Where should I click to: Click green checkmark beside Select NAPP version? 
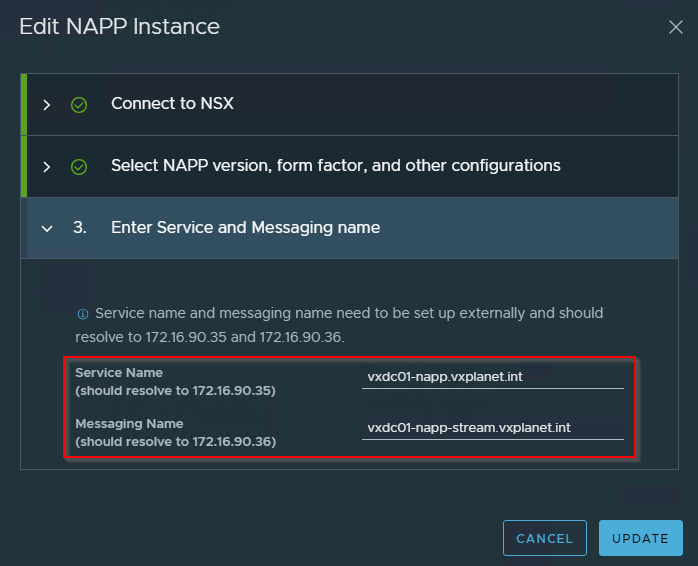[x=79, y=166]
